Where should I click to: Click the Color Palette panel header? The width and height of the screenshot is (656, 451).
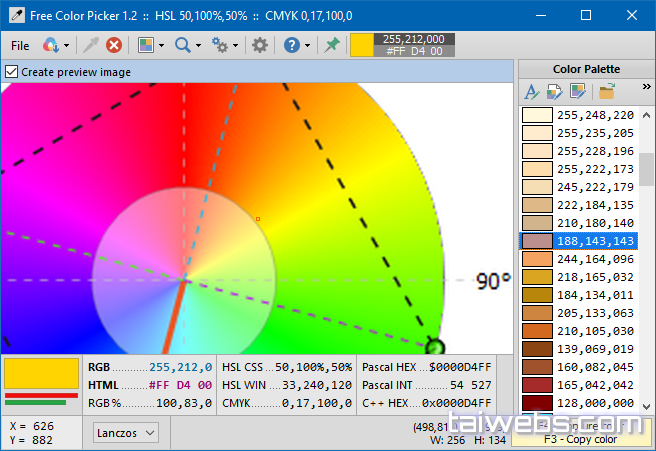586,69
